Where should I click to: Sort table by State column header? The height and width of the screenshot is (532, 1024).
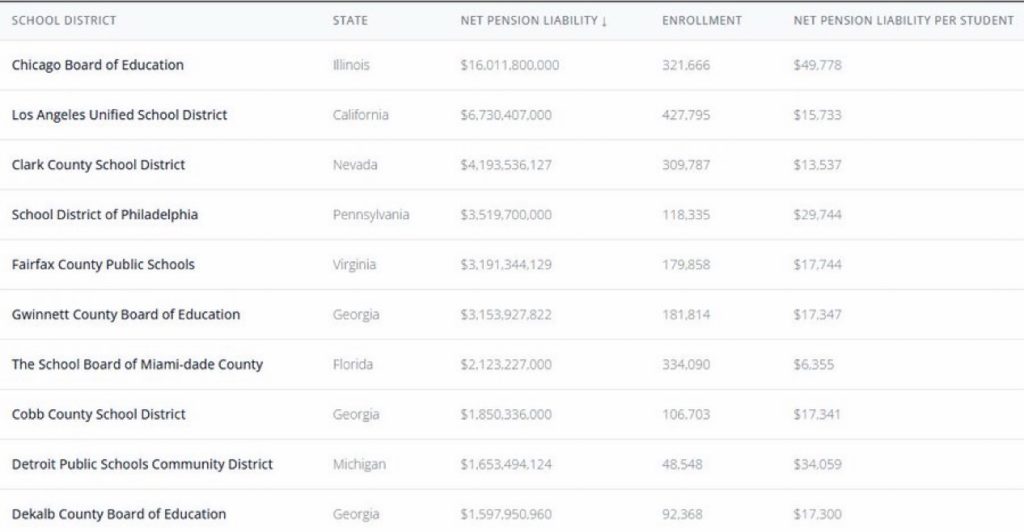click(350, 21)
